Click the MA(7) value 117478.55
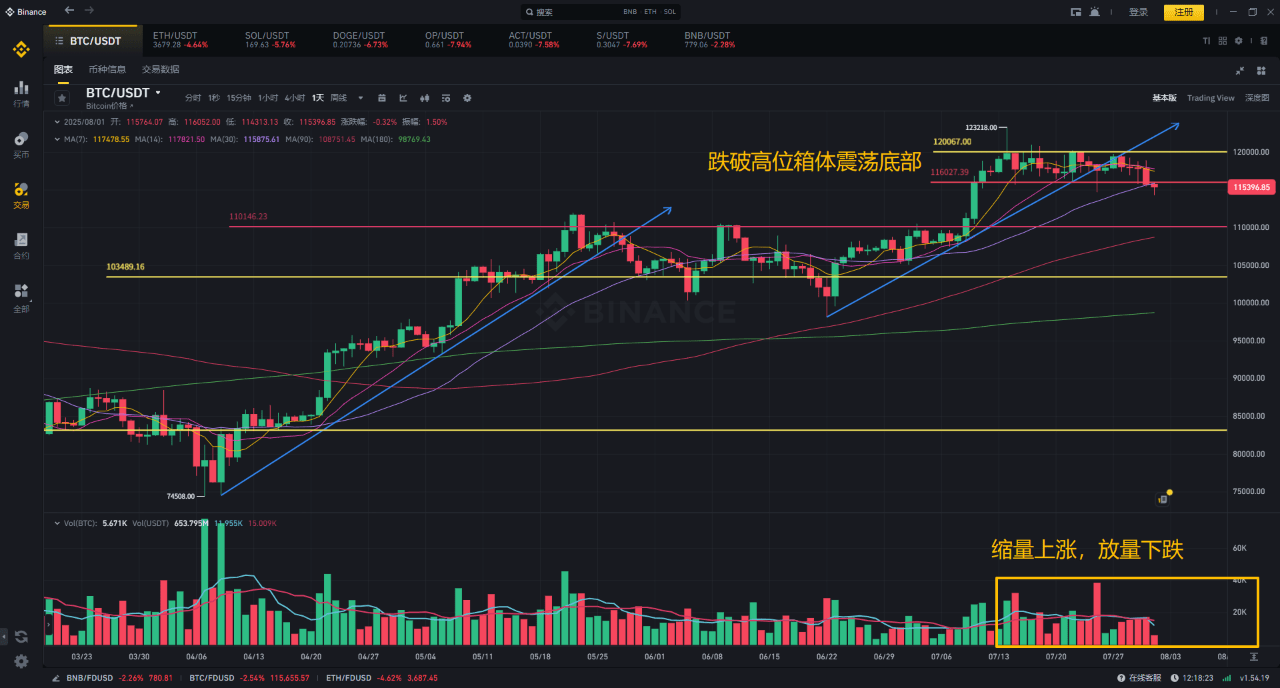Image resolution: width=1280 pixels, height=688 pixels. [111, 139]
